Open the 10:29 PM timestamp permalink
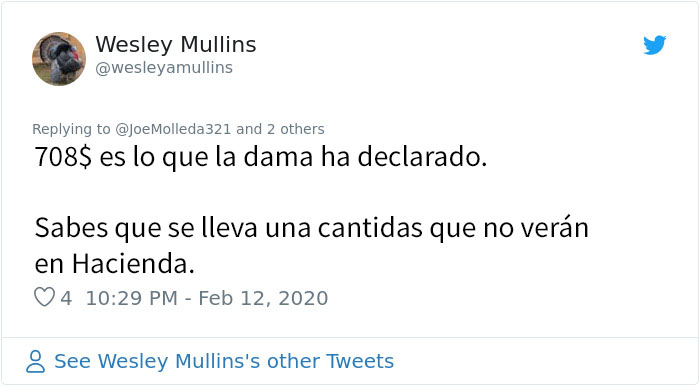Screen dimensions: 700x386 pos(132,298)
